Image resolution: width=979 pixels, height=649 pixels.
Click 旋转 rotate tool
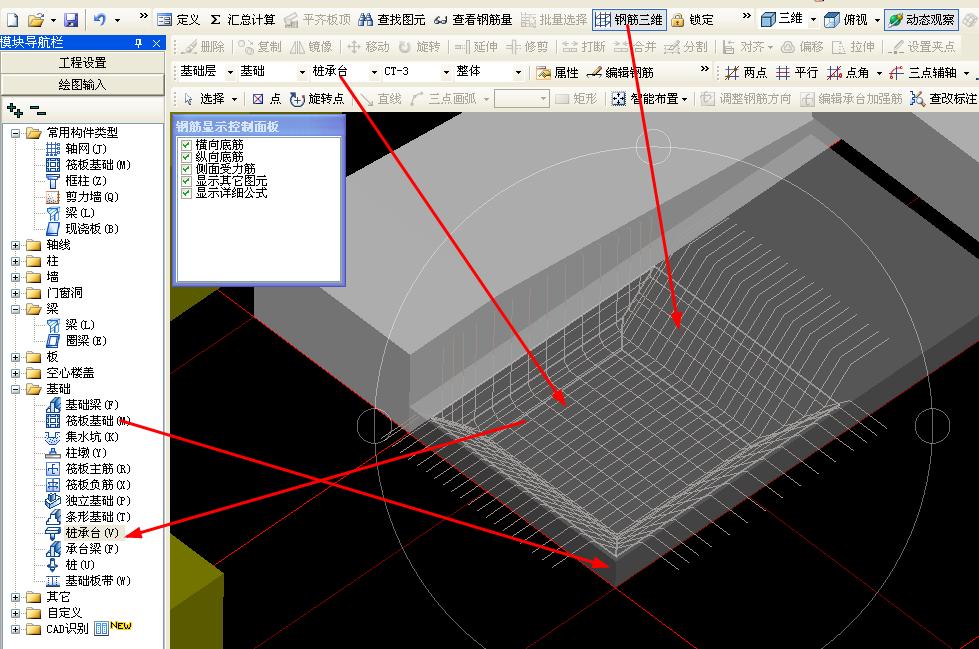420,47
